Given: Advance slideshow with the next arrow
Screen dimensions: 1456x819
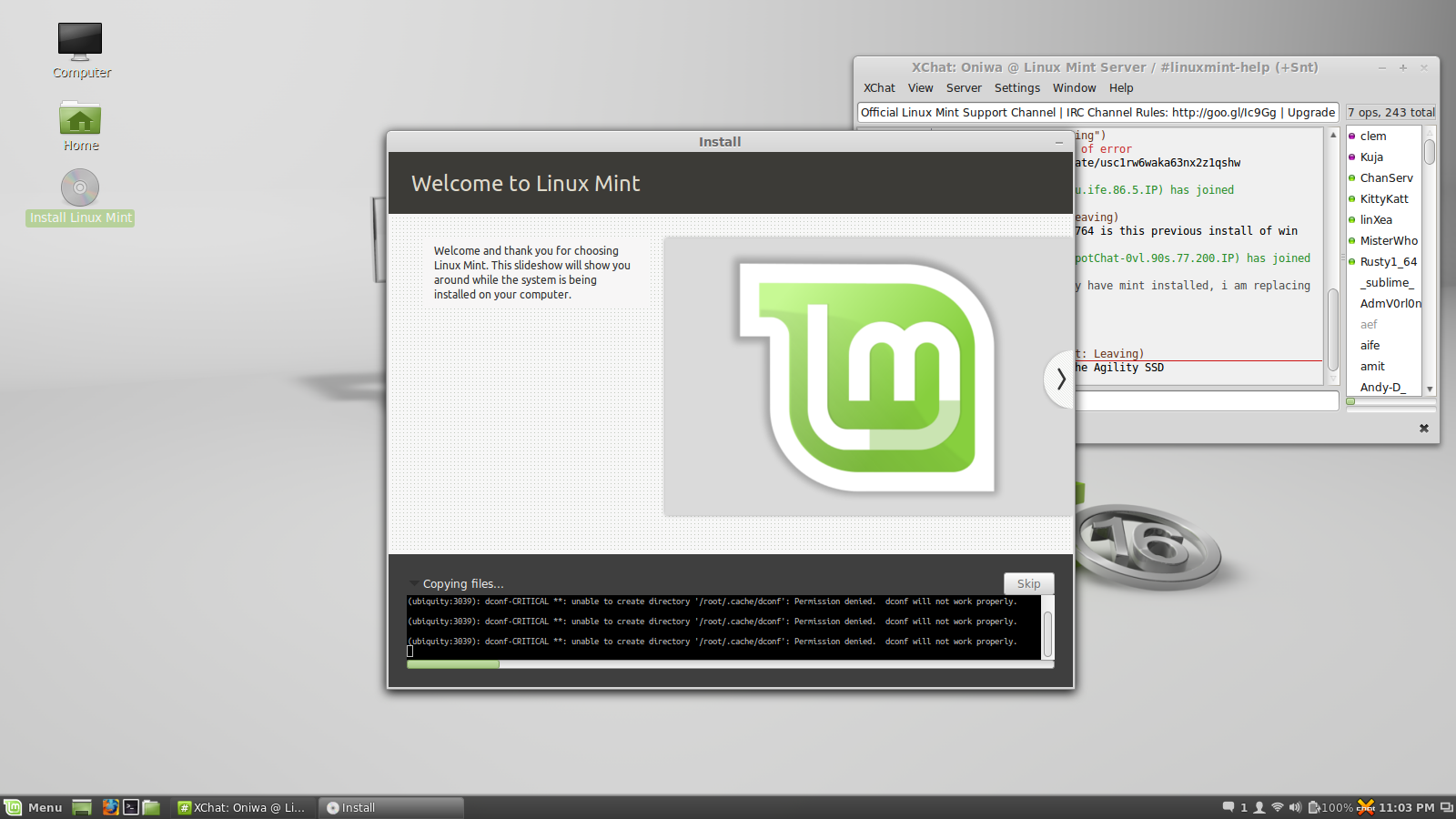Looking at the screenshot, I should 1060,379.
